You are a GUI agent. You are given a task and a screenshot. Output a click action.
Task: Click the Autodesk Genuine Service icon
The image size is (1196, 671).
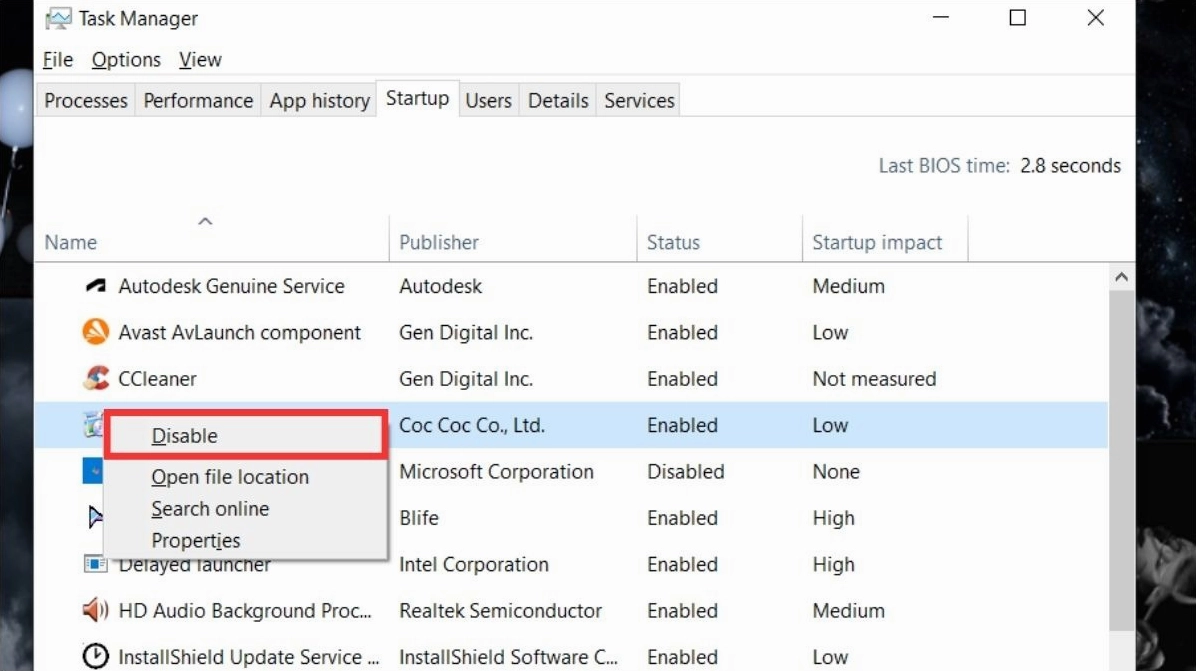(x=98, y=286)
